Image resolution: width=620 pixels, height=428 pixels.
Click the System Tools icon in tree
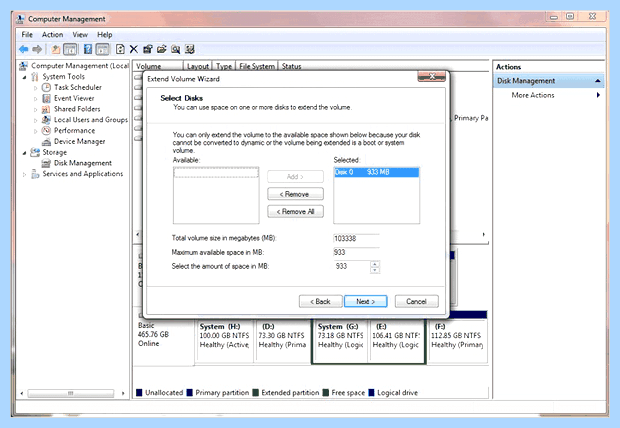coord(35,76)
